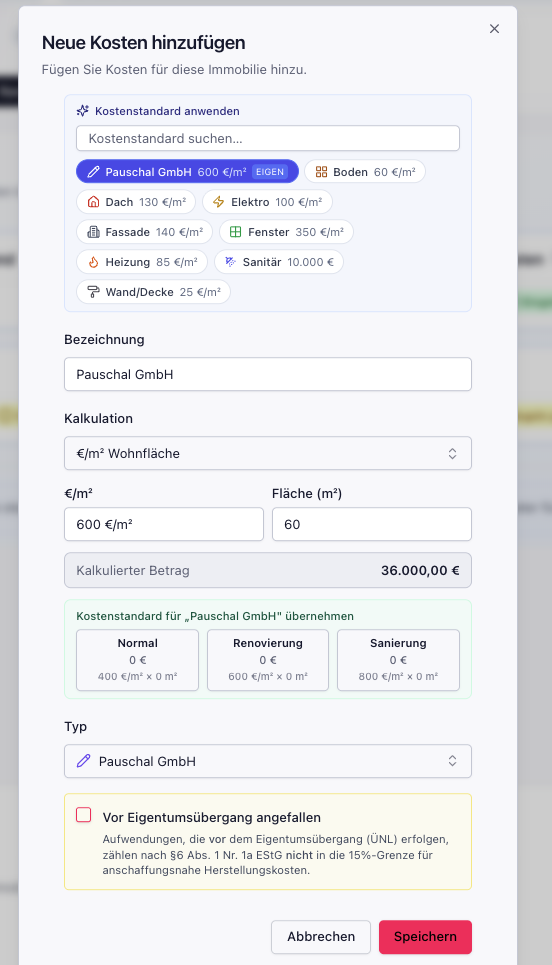The width and height of the screenshot is (552, 965).
Task: Focus the Kostenstandard suchen search field
Action: coord(268,138)
